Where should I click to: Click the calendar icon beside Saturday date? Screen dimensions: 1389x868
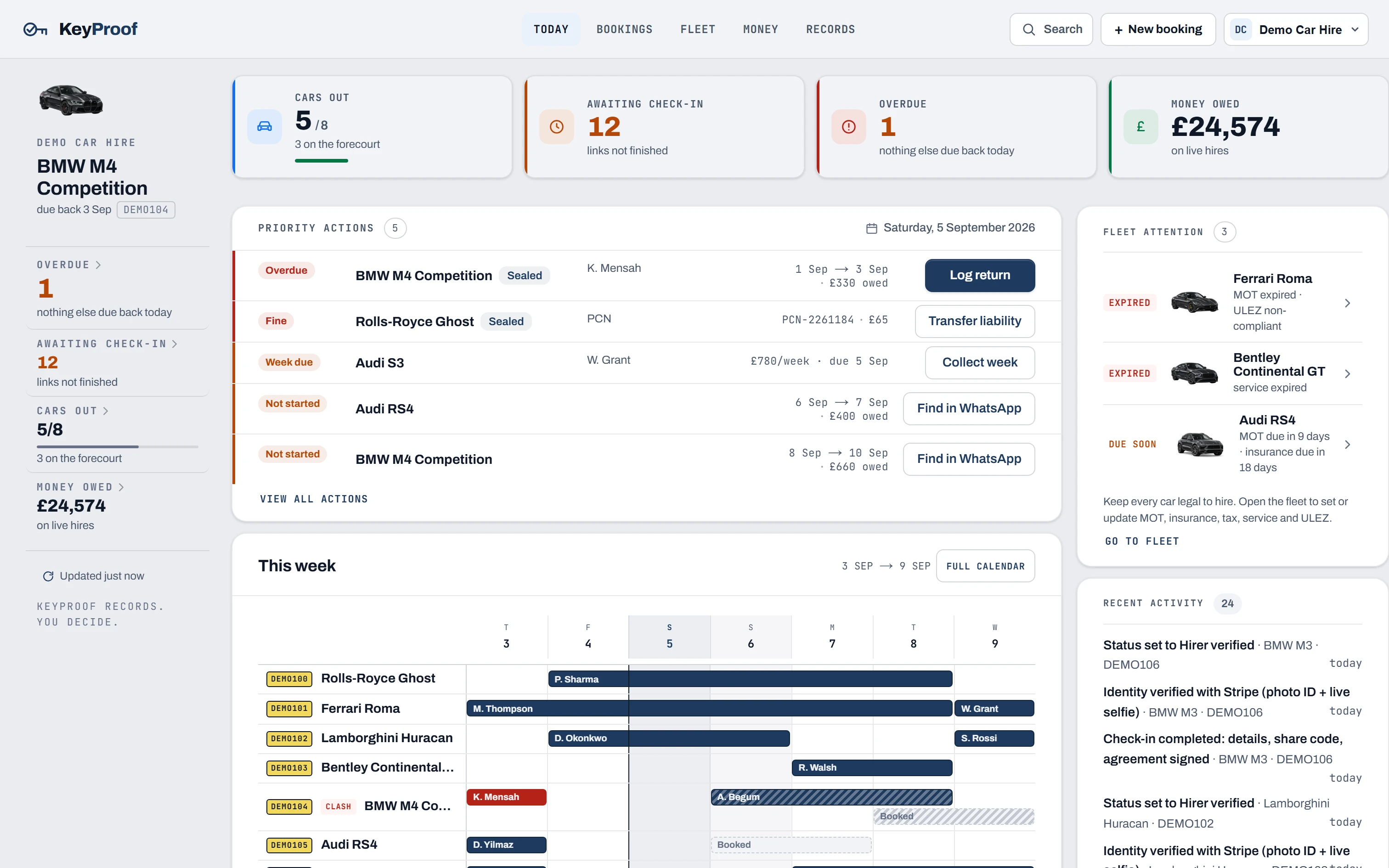(x=871, y=229)
